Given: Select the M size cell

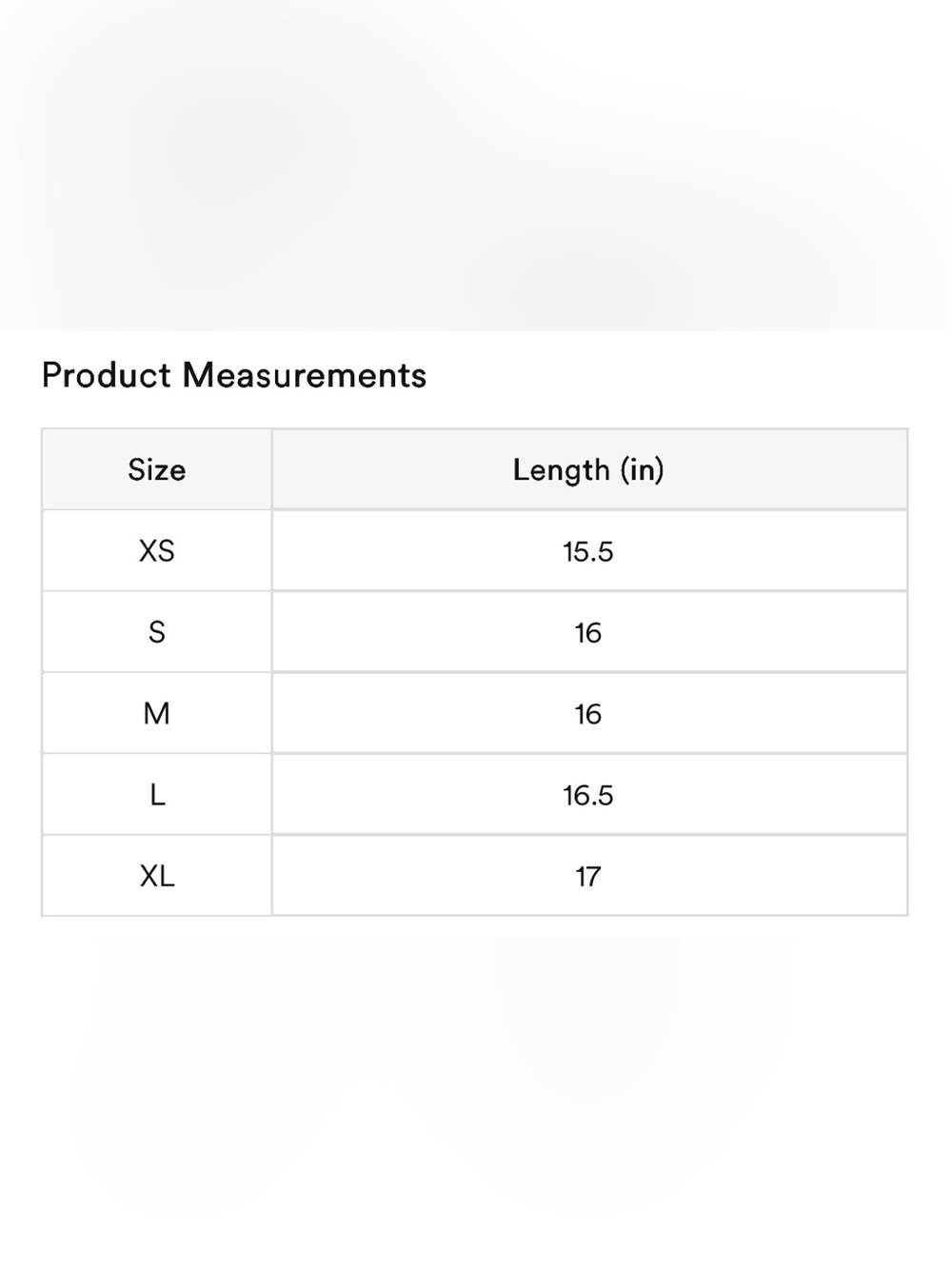Looking at the screenshot, I should (x=157, y=714).
